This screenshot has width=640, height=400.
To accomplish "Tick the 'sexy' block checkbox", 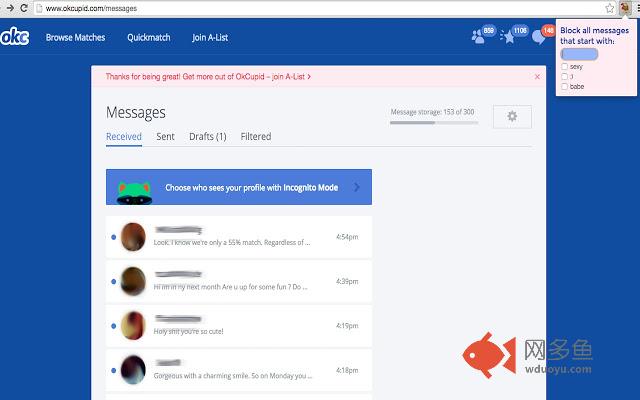I will pyautogui.click(x=564, y=67).
